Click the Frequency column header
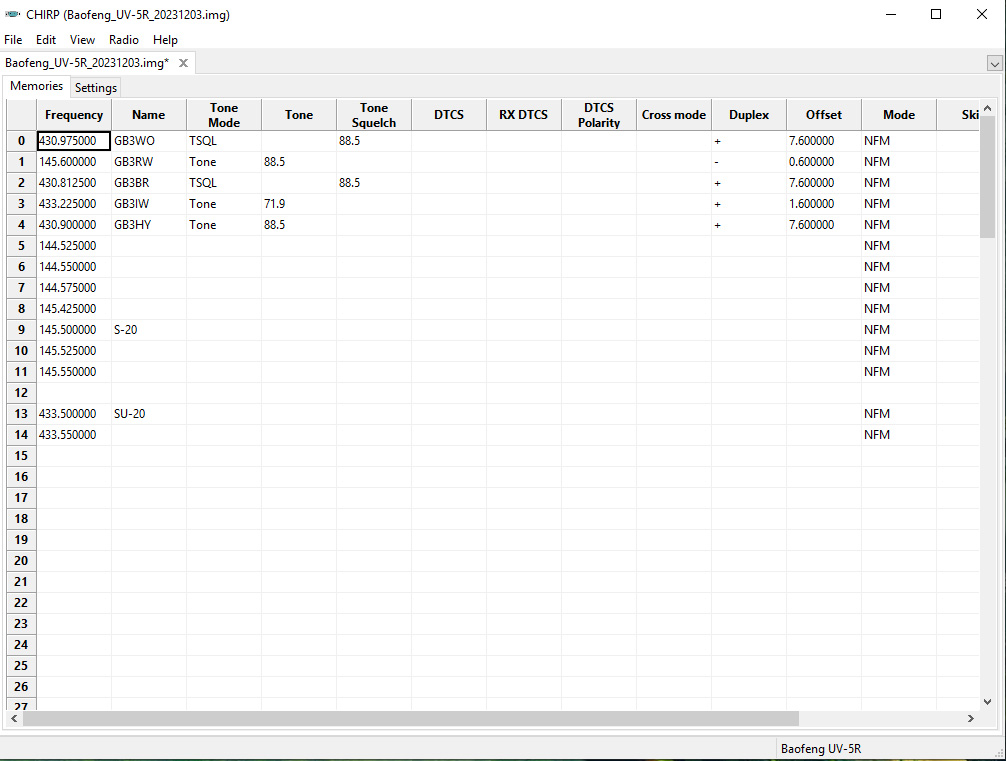The image size is (1006, 761). tap(74, 115)
